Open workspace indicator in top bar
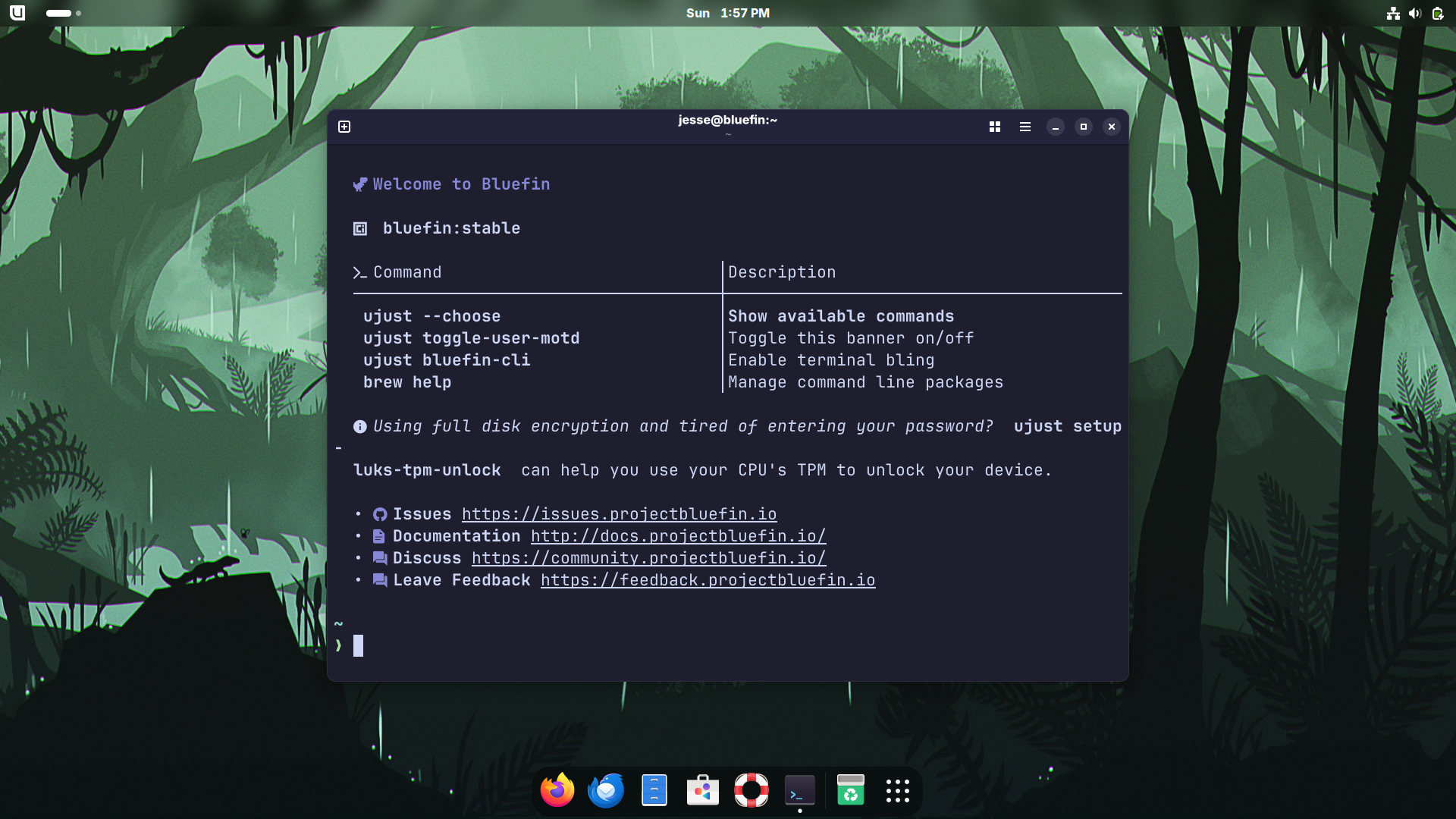The image size is (1456, 819). click(x=64, y=13)
